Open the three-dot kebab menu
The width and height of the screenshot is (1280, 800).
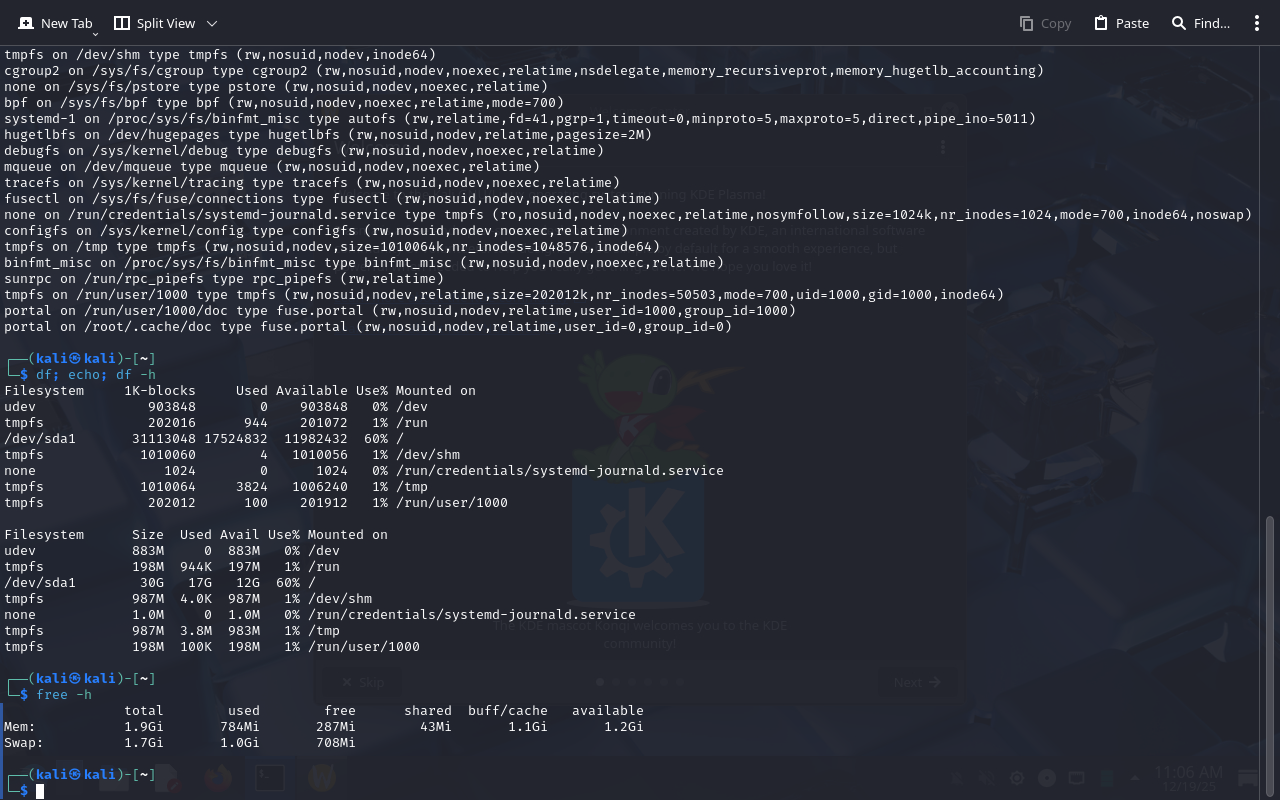pyautogui.click(x=1257, y=23)
